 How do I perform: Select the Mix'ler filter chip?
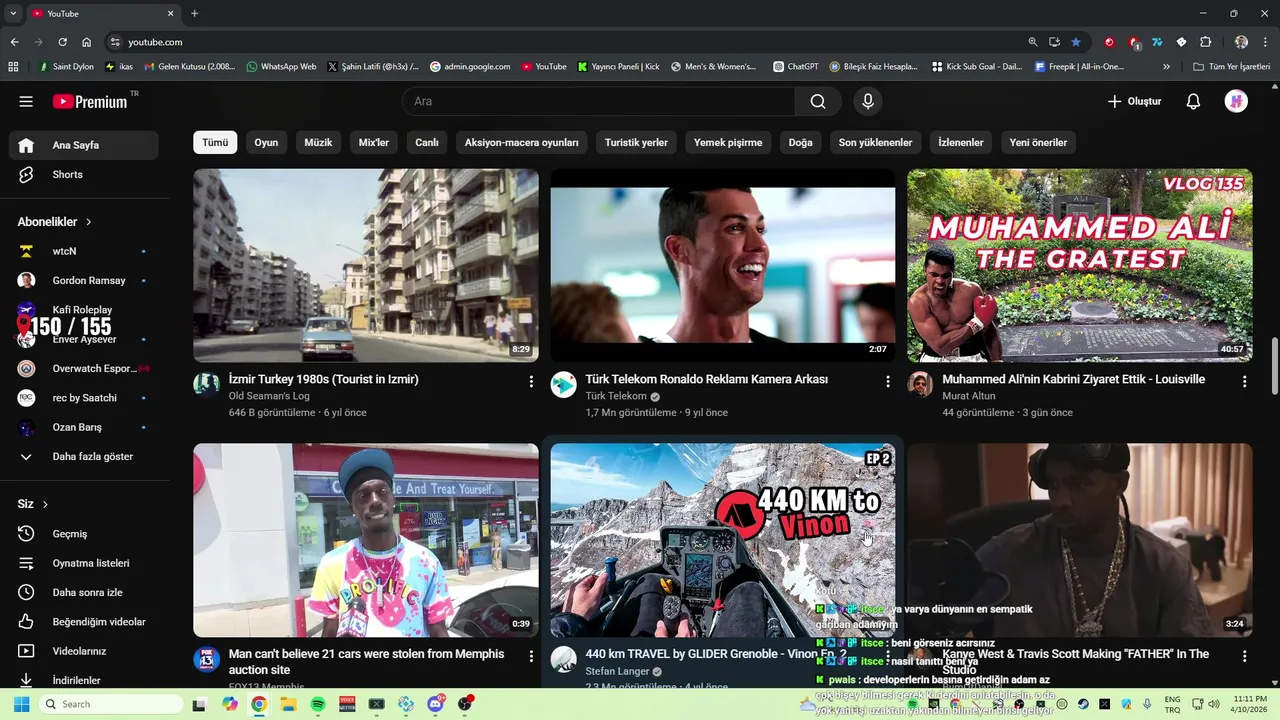pyautogui.click(x=374, y=142)
